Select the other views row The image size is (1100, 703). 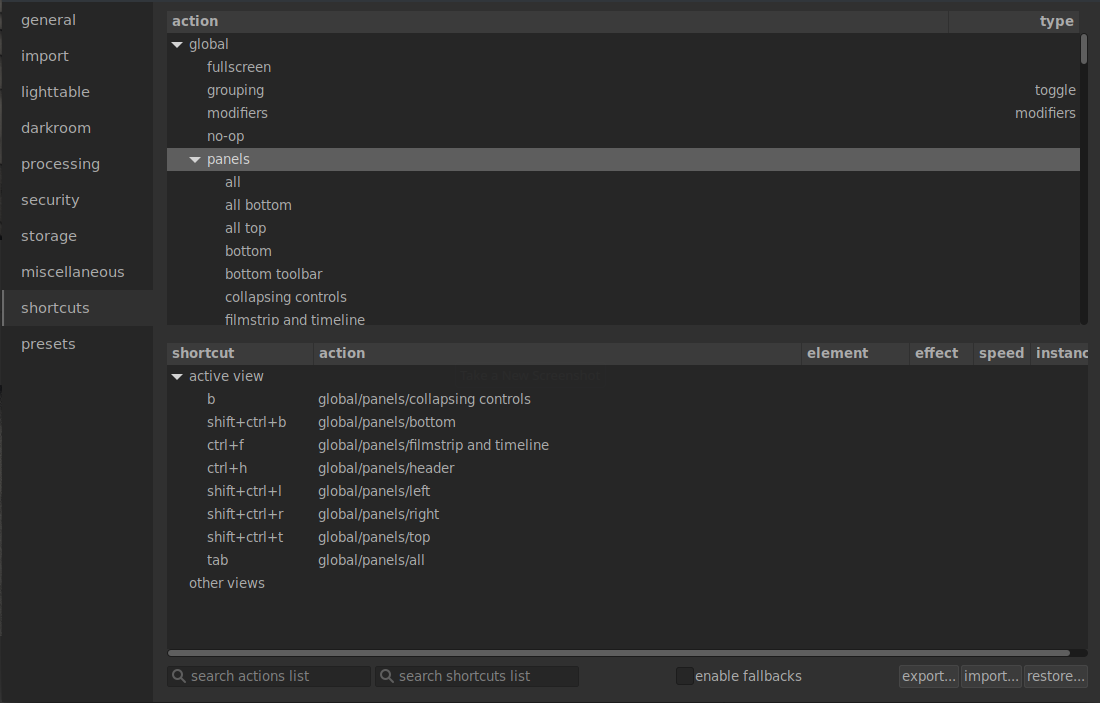tap(227, 583)
